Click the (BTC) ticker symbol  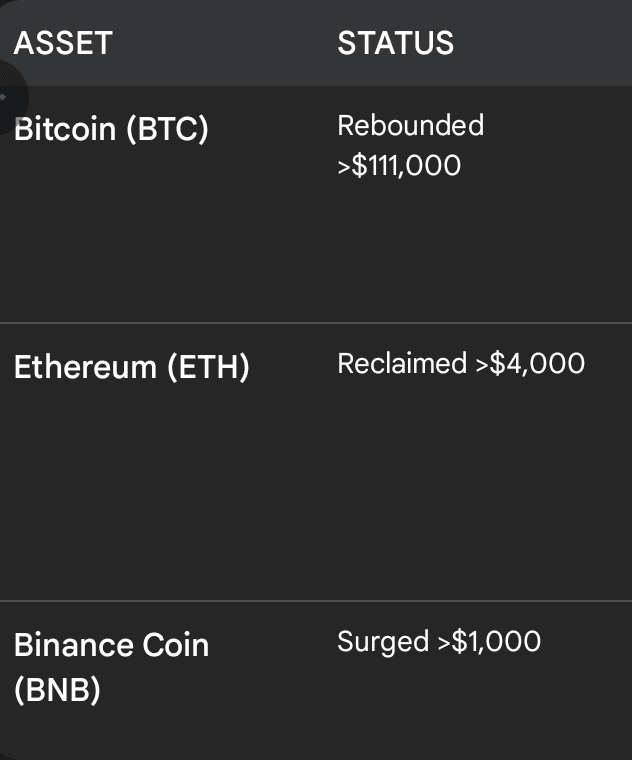(x=167, y=129)
